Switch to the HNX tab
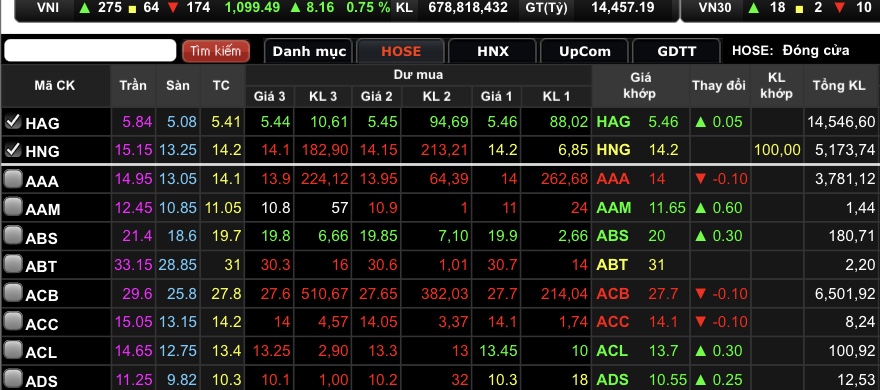 493,51
